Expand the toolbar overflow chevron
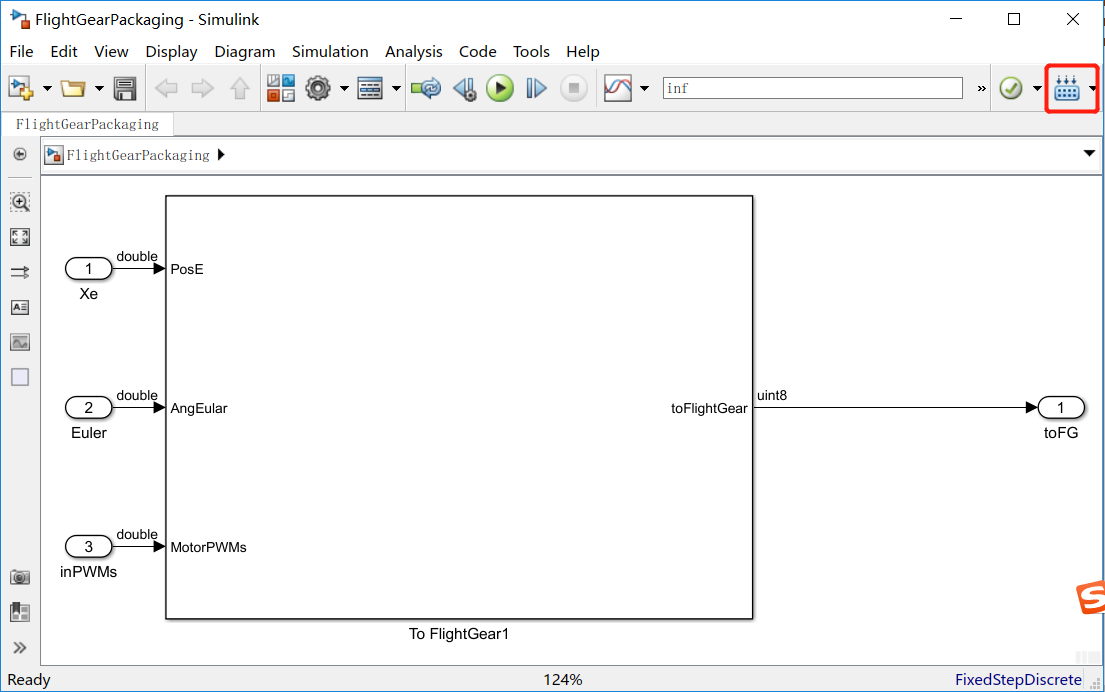 pyautogui.click(x=982, y=89)
